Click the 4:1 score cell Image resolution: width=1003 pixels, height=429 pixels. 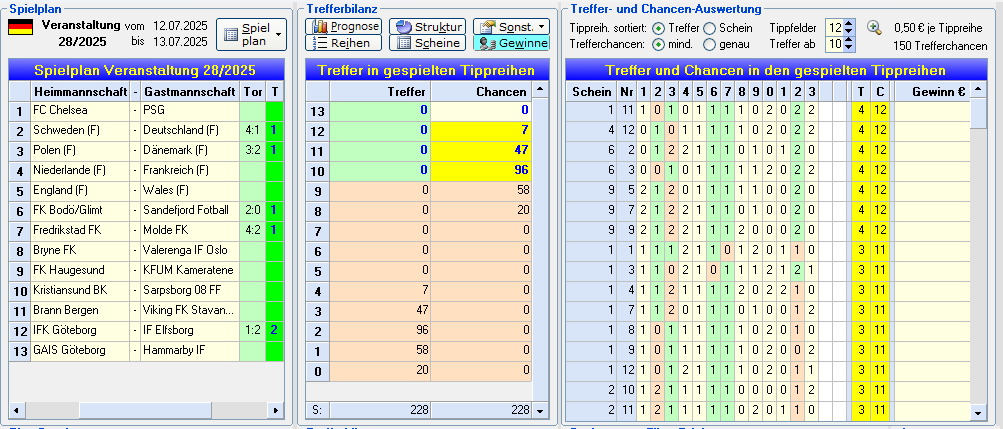[253, 130]
